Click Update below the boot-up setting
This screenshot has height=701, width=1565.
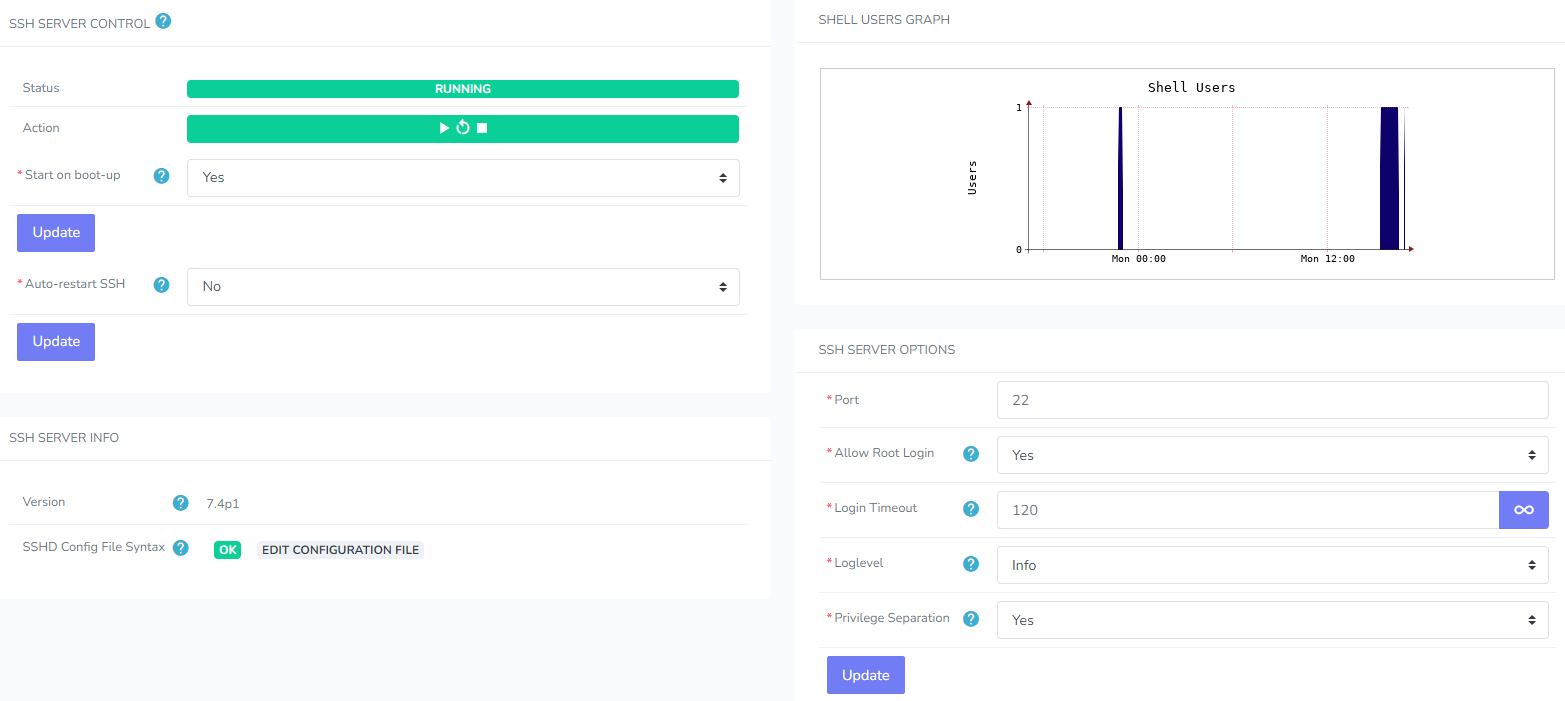click(x=55, y=232)
